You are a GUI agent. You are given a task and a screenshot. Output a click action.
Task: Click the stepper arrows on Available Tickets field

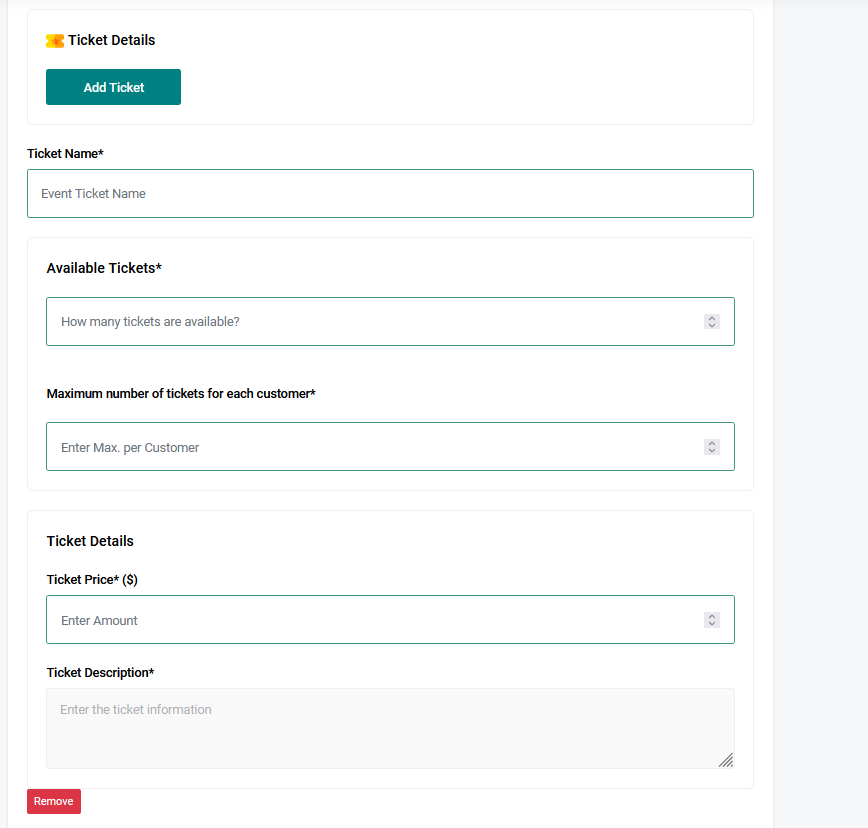coord(712,321)
